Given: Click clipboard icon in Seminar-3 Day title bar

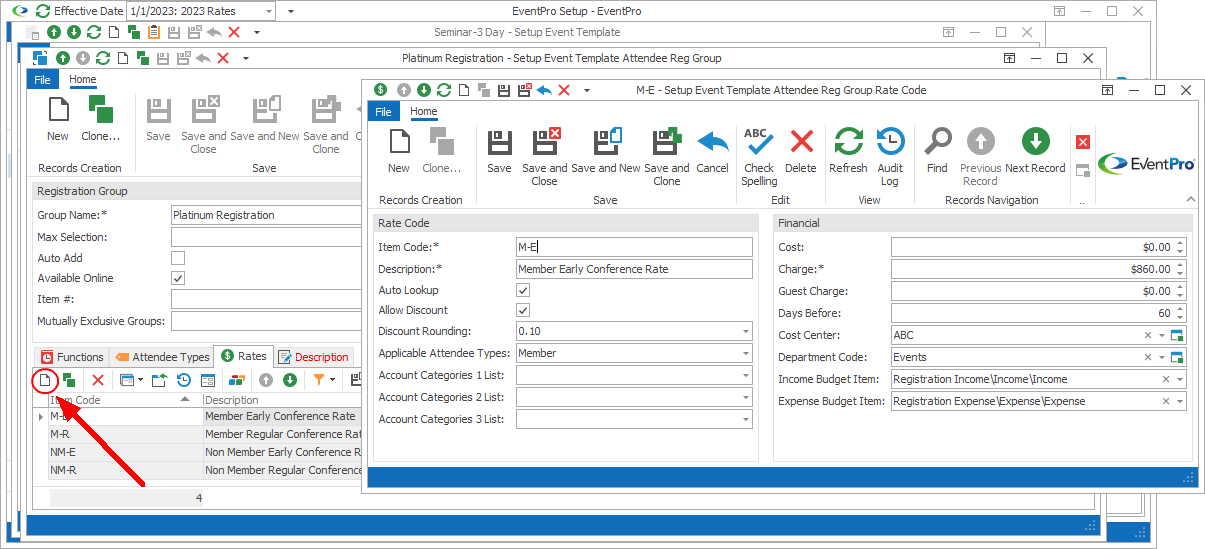Looking at the screenshot, I should tap(153, 32).
